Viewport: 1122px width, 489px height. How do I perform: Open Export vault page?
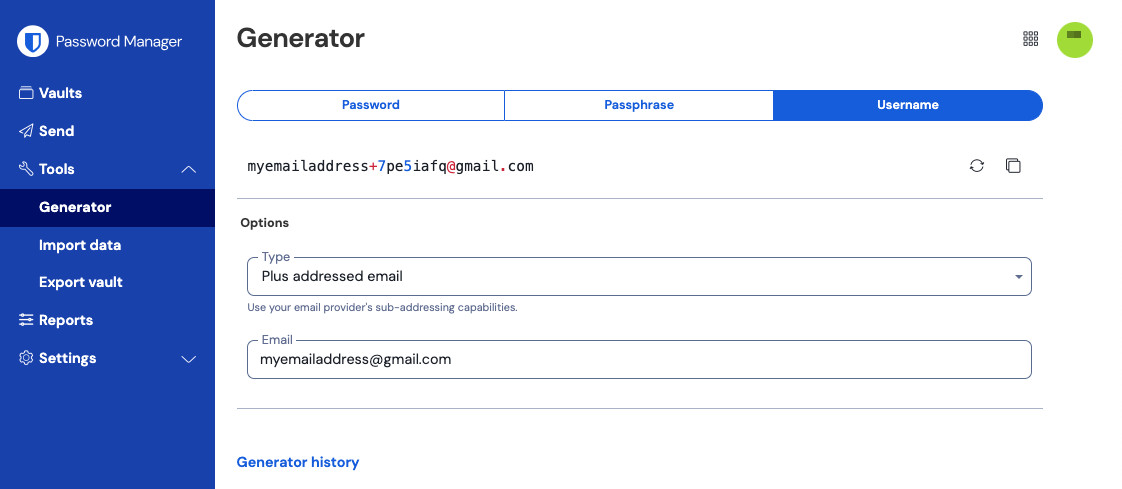click(x=81, y=282)
